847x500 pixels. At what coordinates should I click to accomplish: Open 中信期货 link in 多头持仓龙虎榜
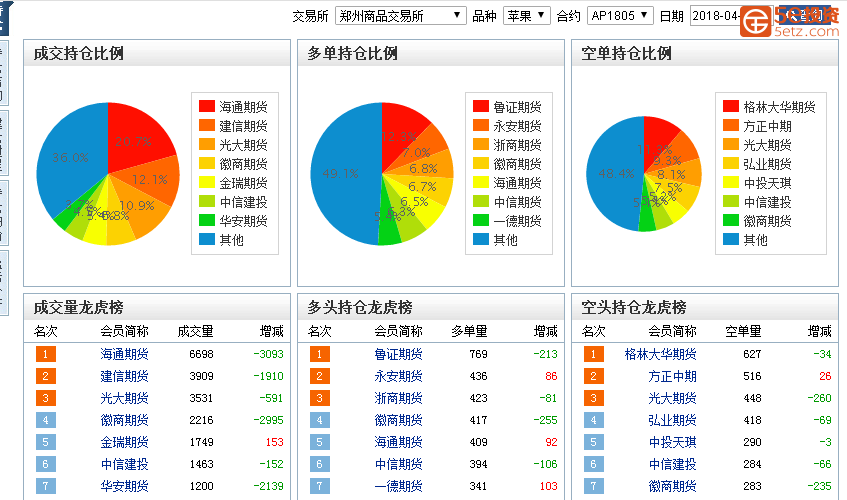[x=398, y=464]
